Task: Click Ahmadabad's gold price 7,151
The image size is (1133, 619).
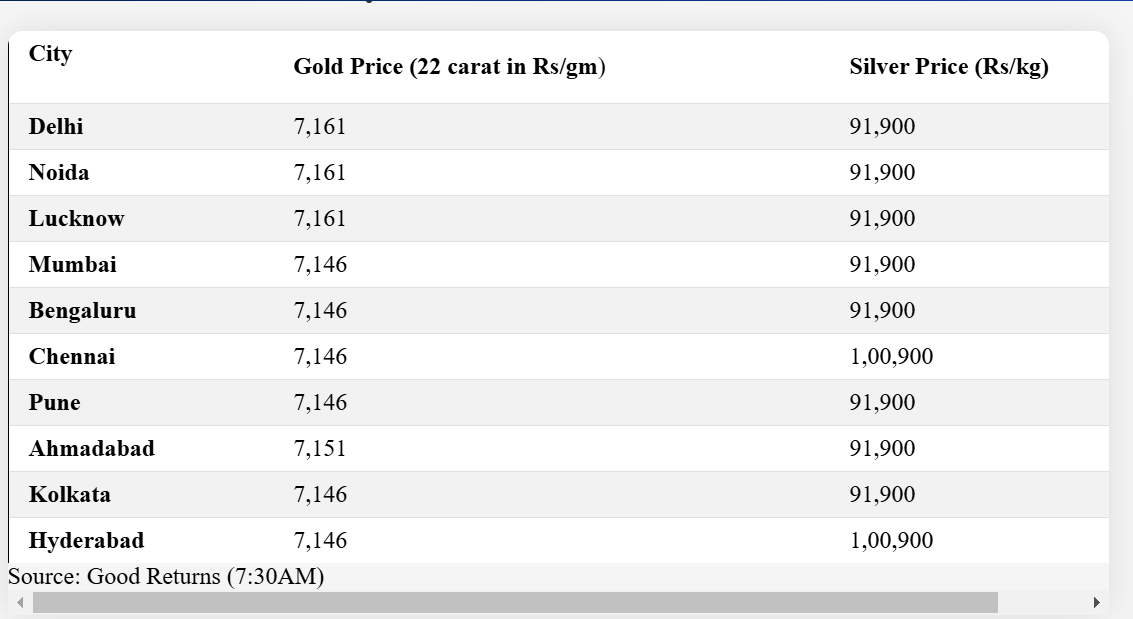Action: click(x=320, y=449)
